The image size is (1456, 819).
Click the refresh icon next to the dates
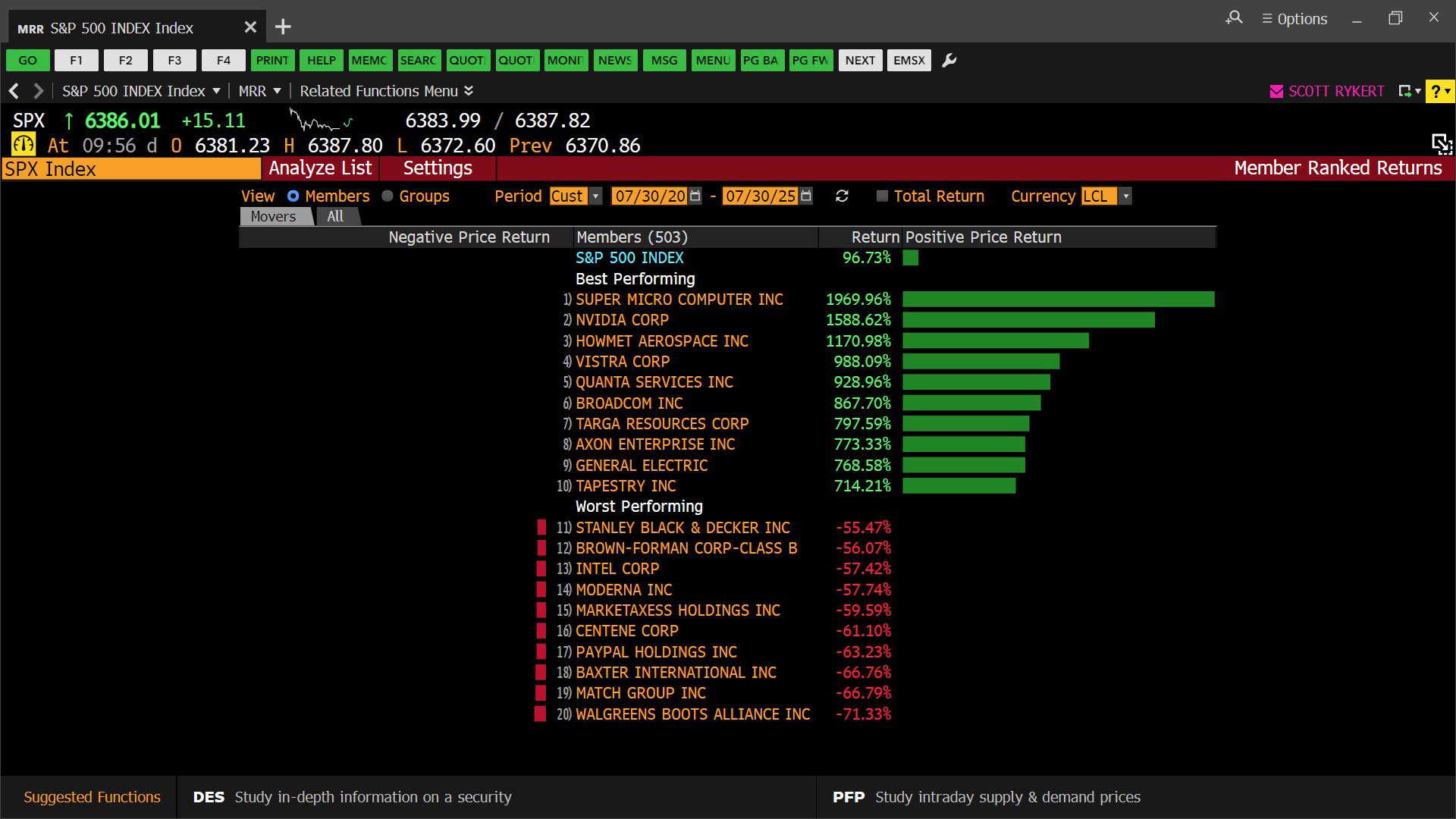point(842,196)
